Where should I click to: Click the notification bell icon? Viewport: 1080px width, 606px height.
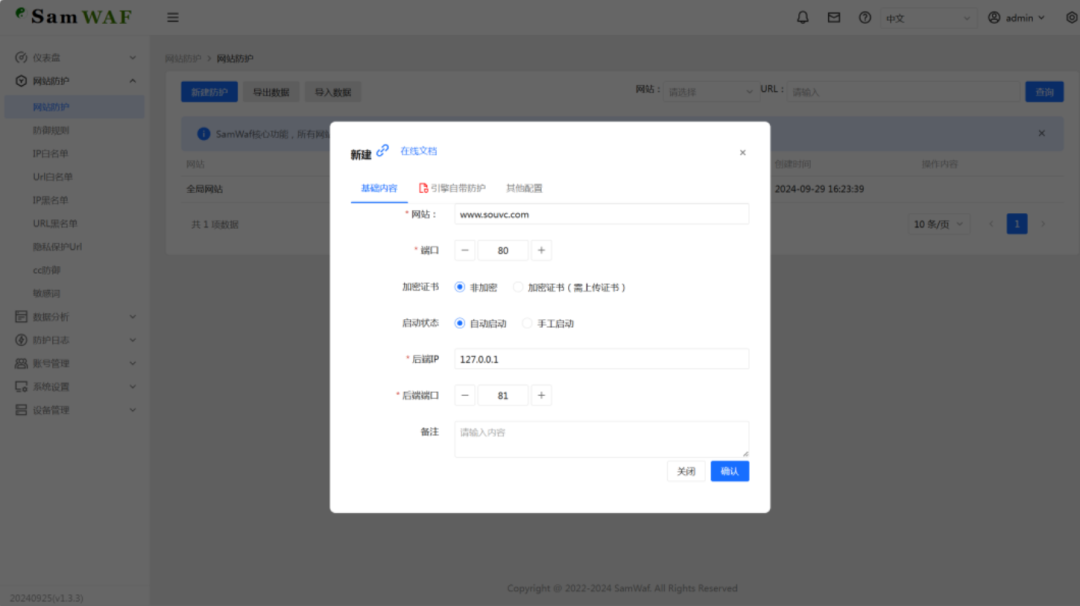click(x=802, y=18)
